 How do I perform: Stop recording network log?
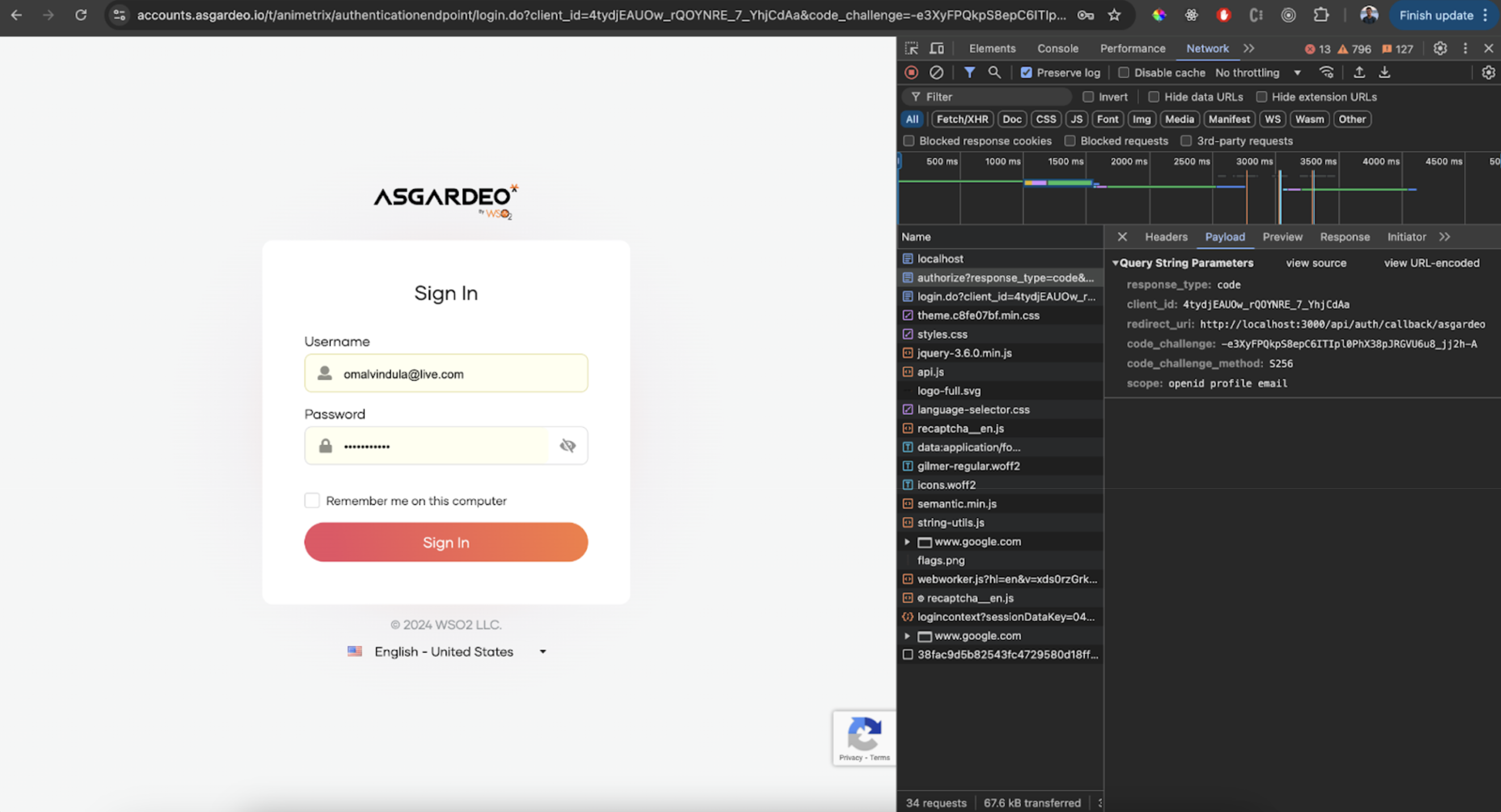(x=911, y=72)
